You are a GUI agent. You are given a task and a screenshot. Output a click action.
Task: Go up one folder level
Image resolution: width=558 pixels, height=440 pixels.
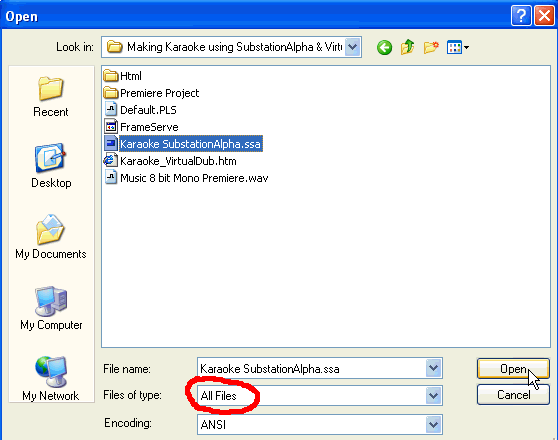pos(407,47)
